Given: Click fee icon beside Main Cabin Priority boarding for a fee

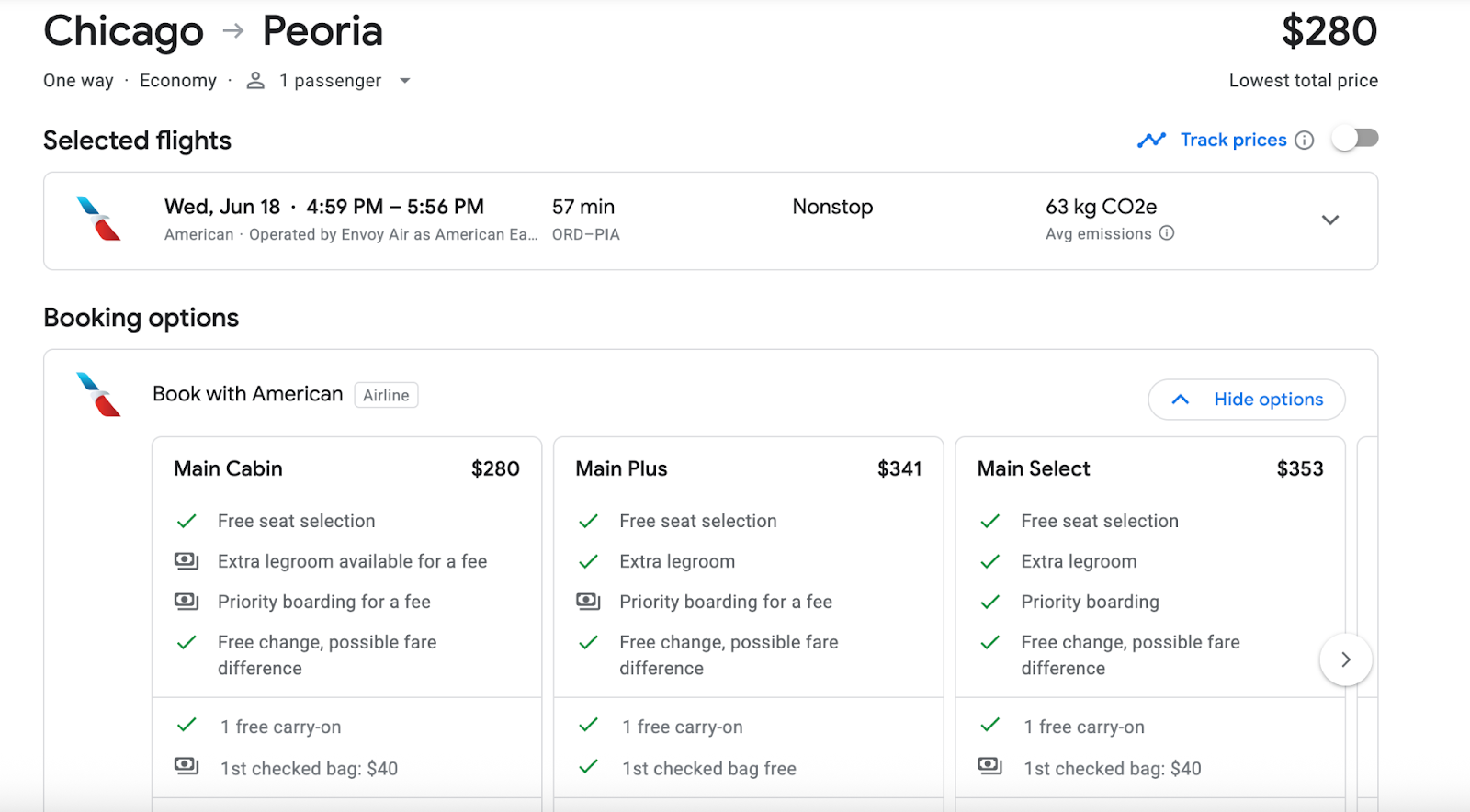Looking at the screenshot, I should click(x=187, y=601).
